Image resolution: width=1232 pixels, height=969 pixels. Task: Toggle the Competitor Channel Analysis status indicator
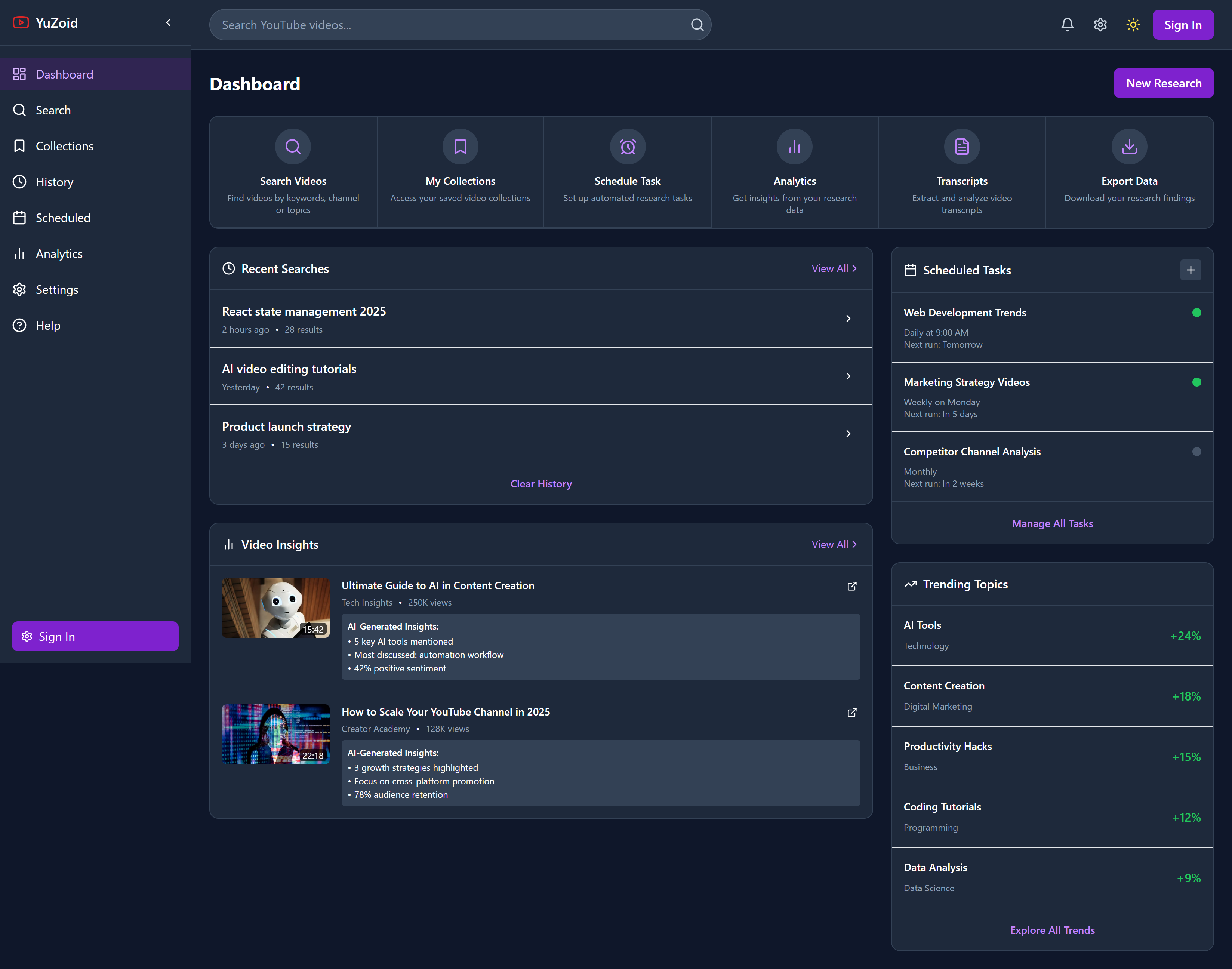click(1197, 451)
